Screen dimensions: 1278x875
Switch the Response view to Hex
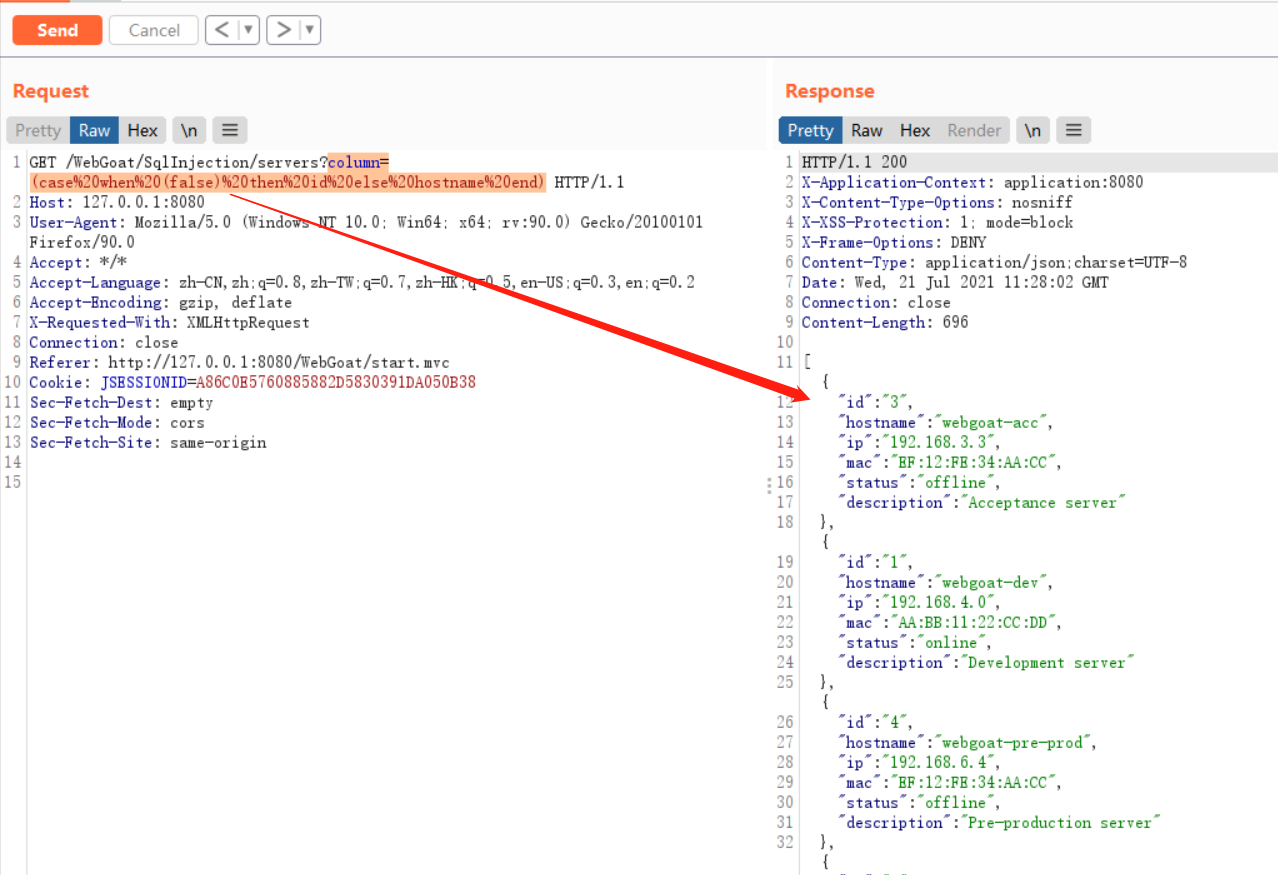[914, 130]
